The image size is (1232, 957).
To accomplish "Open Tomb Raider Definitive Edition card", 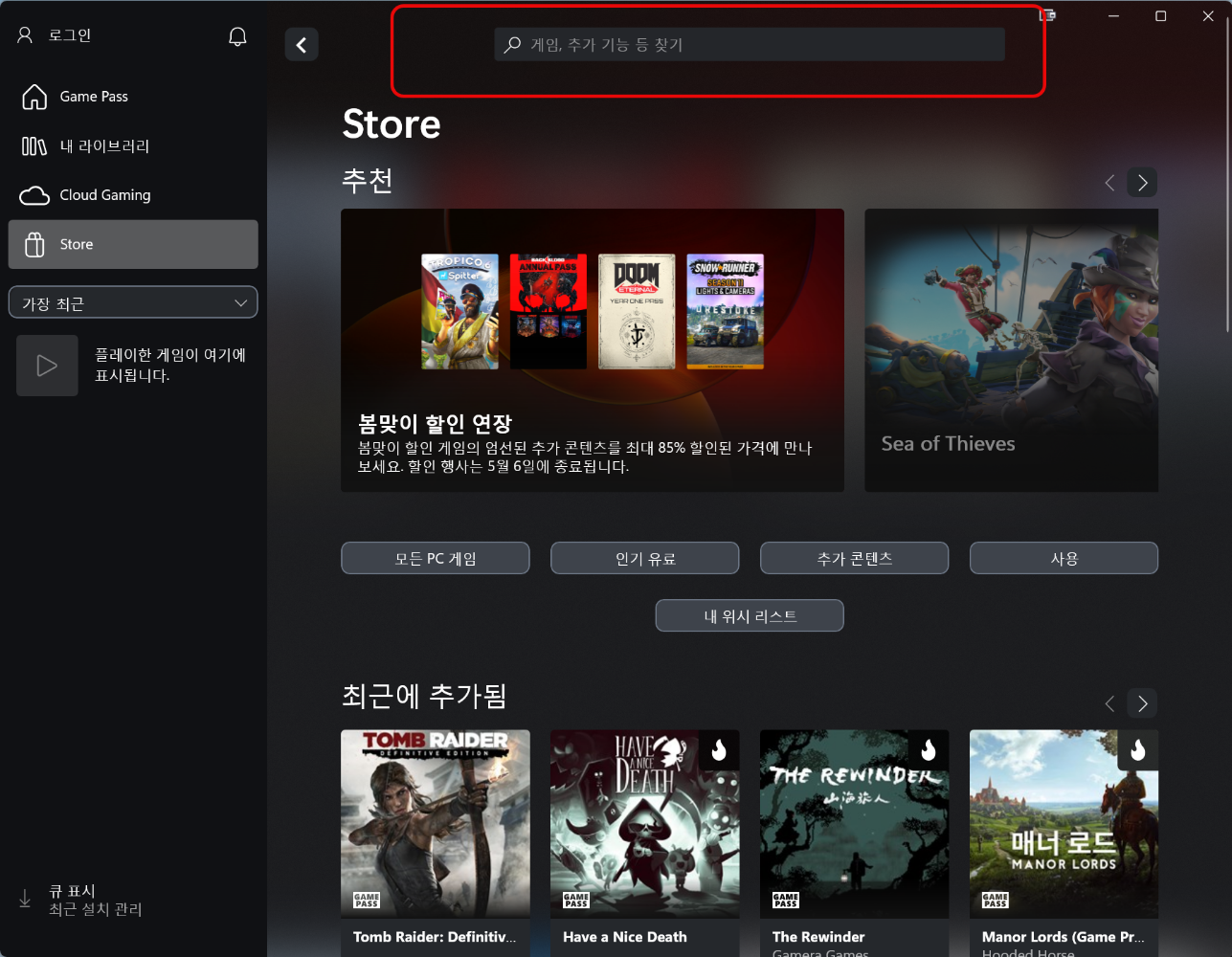I will [x=436, y=842].
